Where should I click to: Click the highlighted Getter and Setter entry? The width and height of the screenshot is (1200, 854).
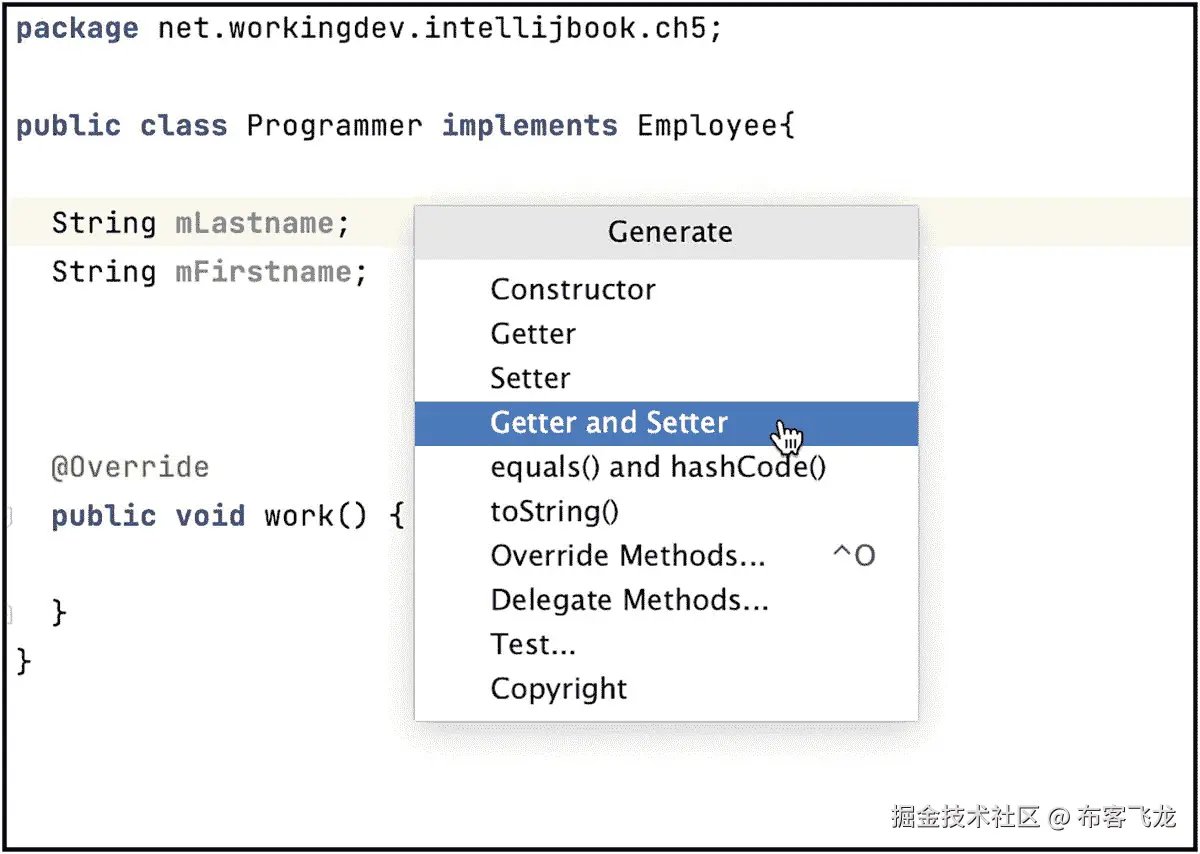[x=609, y=423]
